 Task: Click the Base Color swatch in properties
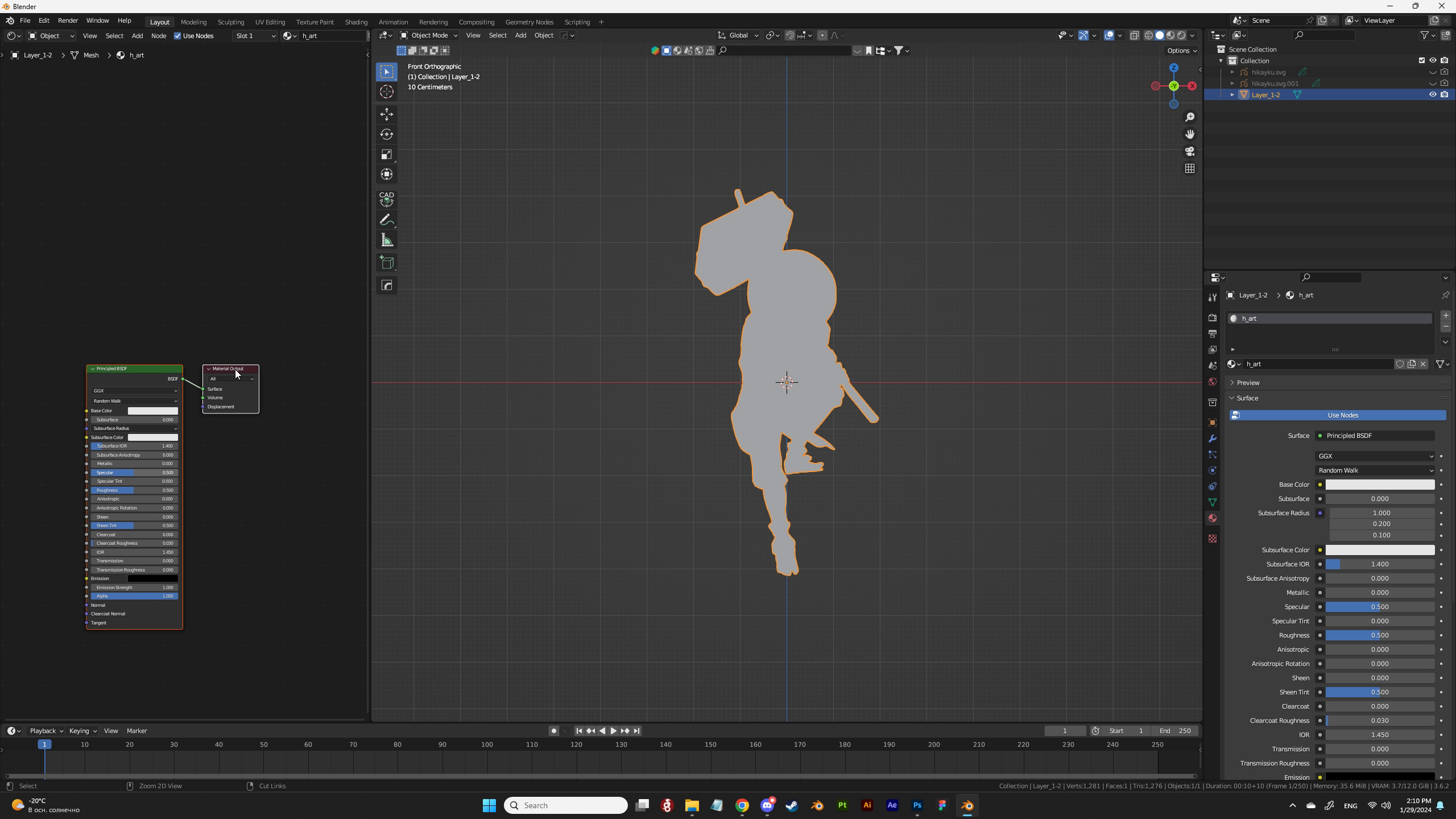(1380, 485)
